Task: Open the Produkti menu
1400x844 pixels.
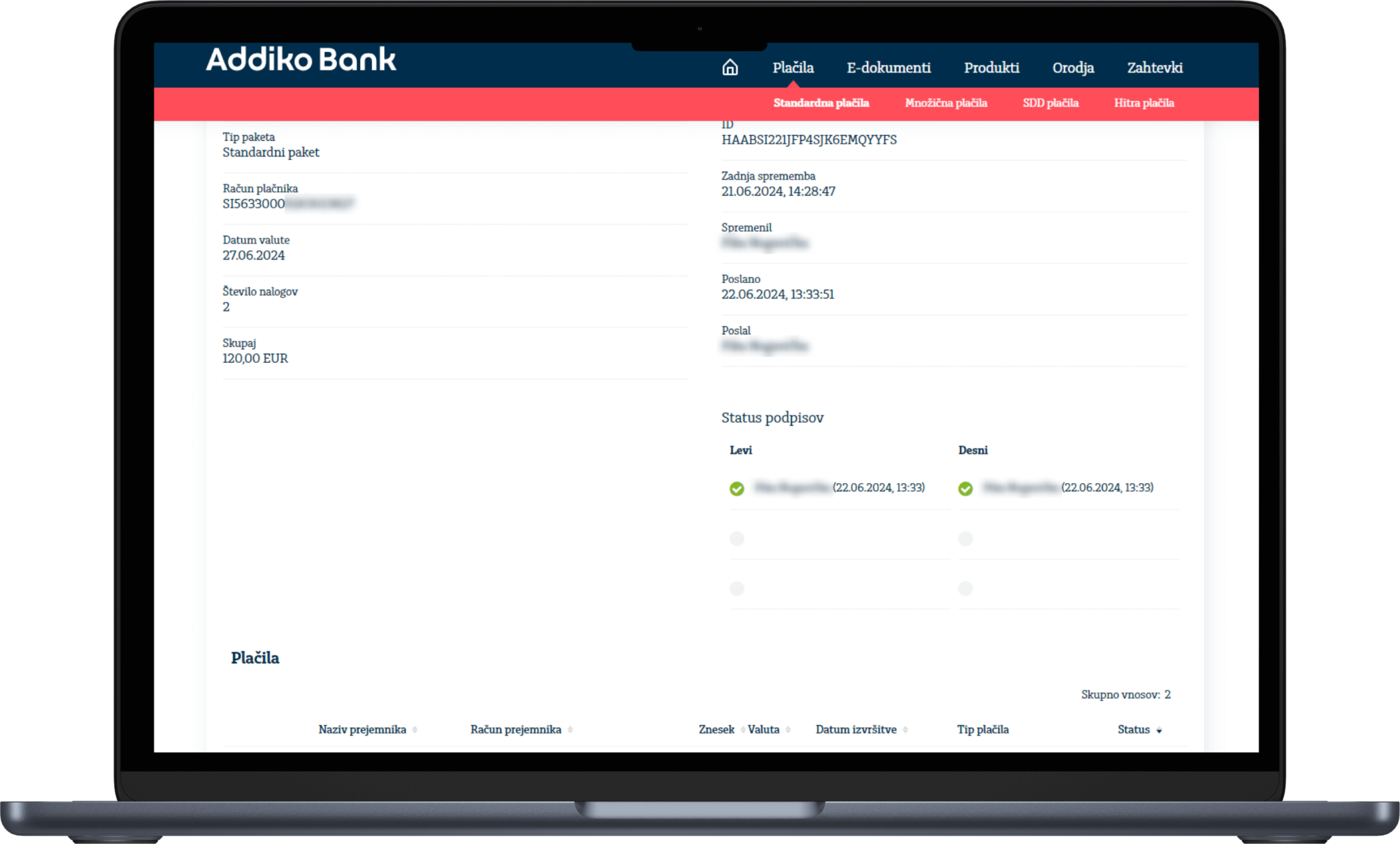Action: [991, 68]
